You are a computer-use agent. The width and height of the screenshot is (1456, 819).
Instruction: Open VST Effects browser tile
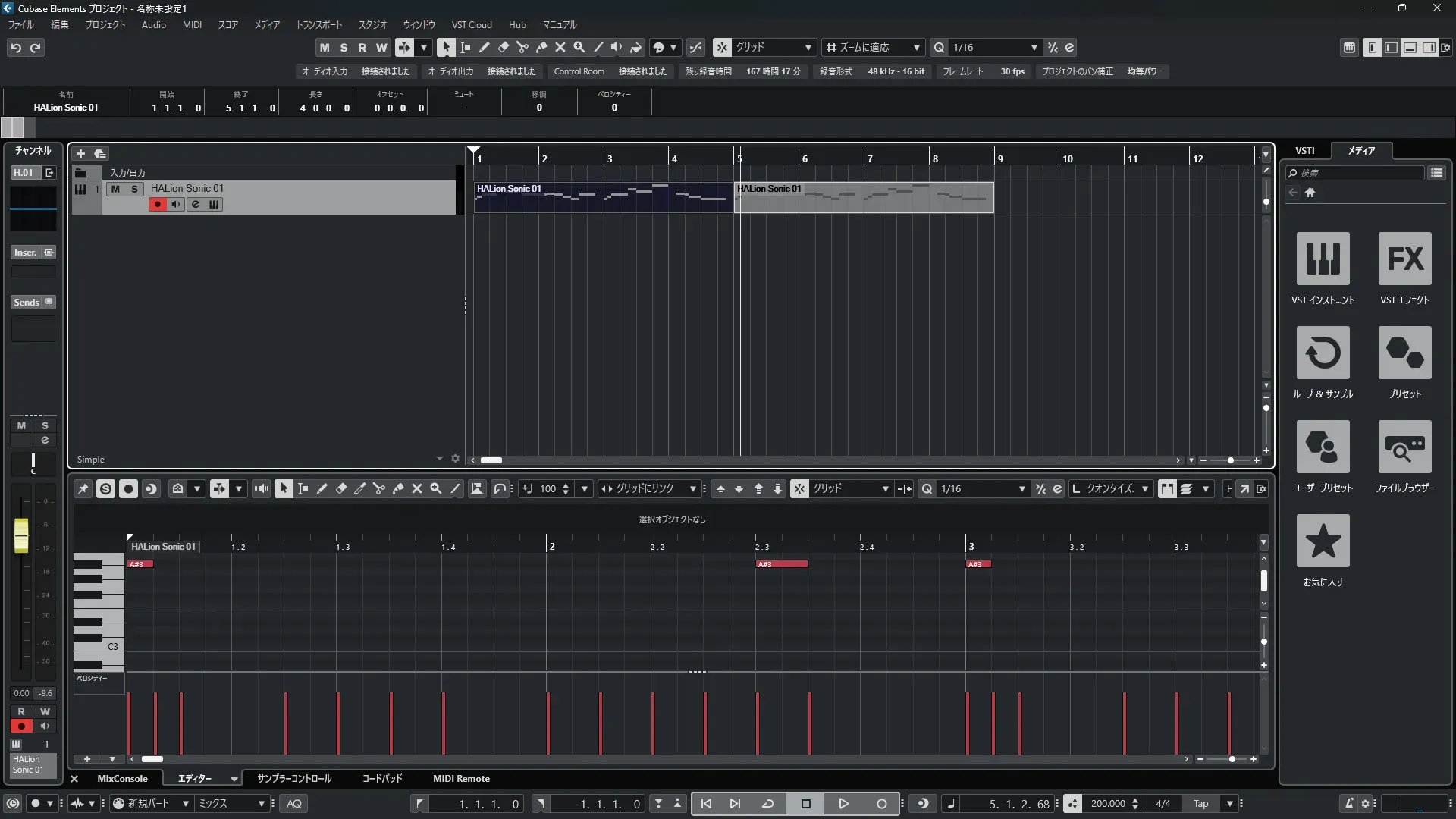1404,259
